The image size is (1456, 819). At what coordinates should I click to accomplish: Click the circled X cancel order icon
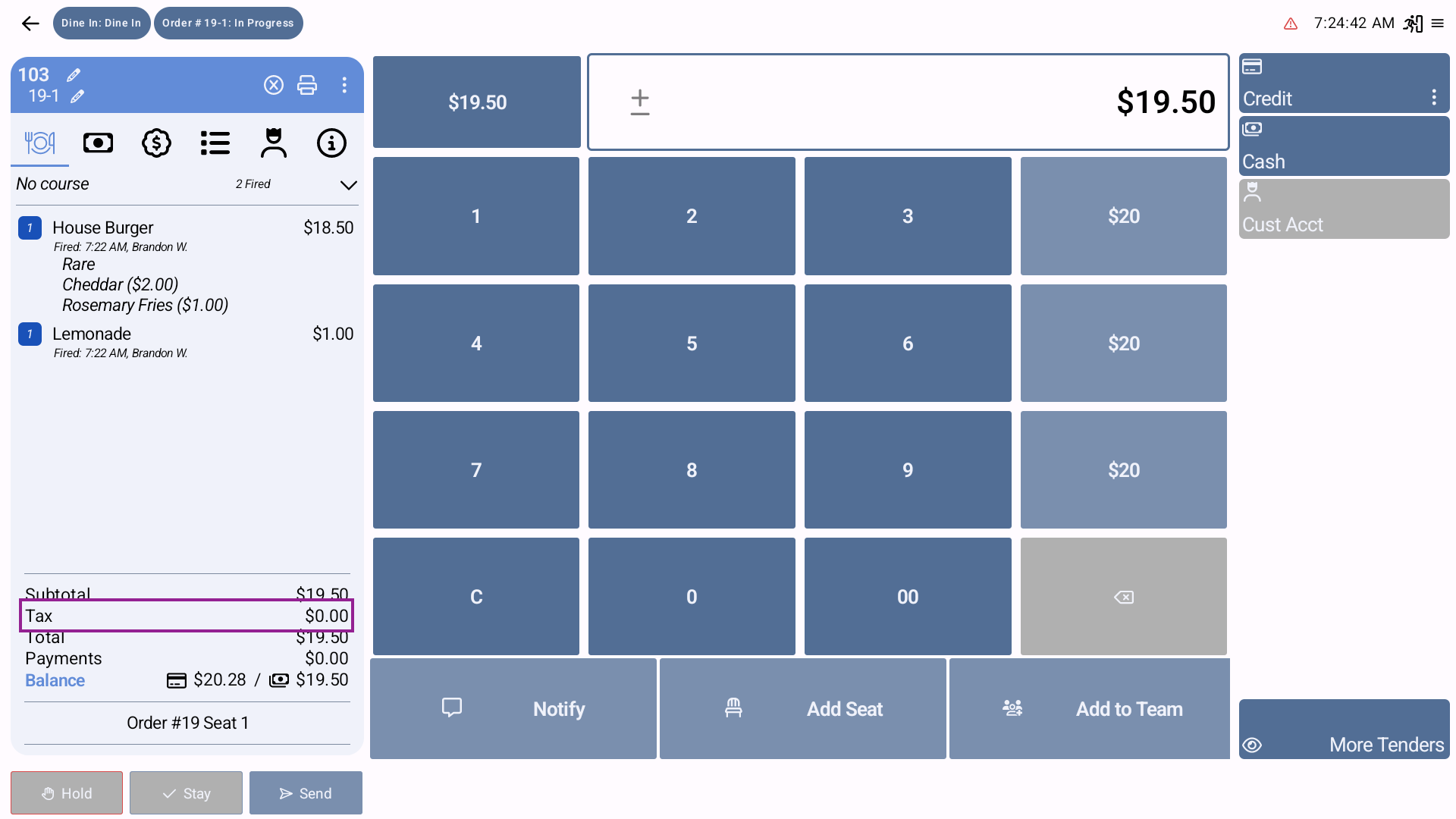coord(274,85)
